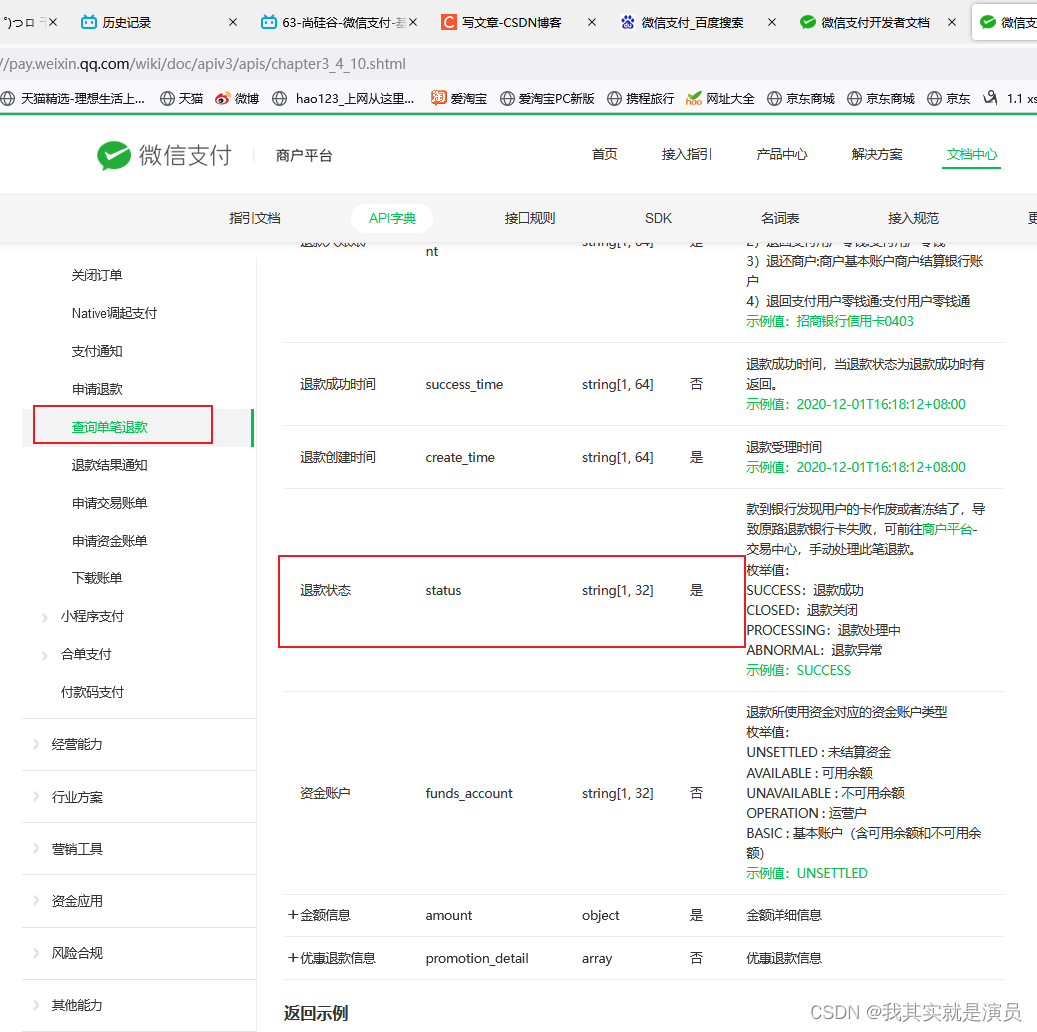The width and height of the screenshot is (1037, 1032).
Task: Open 申请退款 in the sidebar
Action: click(x=97, y=389)
